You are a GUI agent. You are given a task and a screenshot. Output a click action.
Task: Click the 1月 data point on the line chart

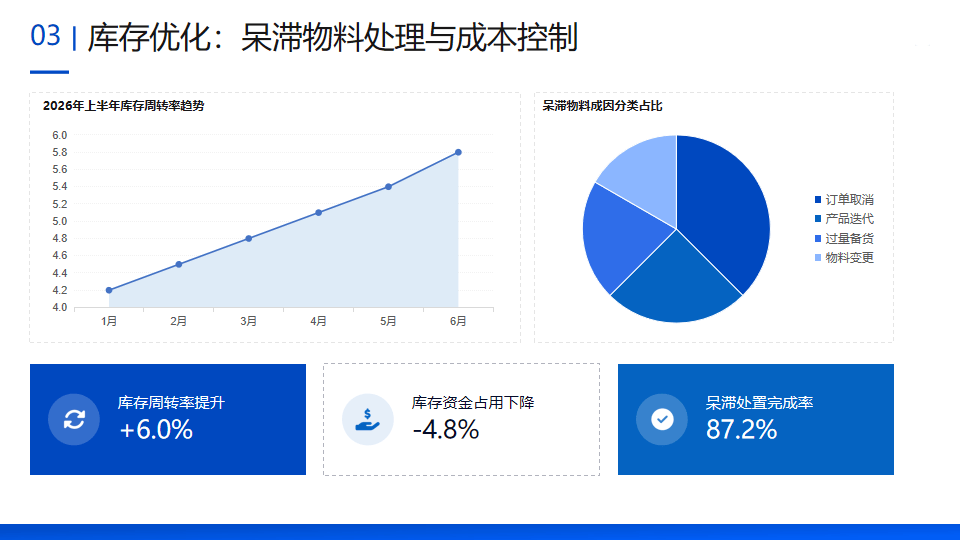click(x=109, y=290)
